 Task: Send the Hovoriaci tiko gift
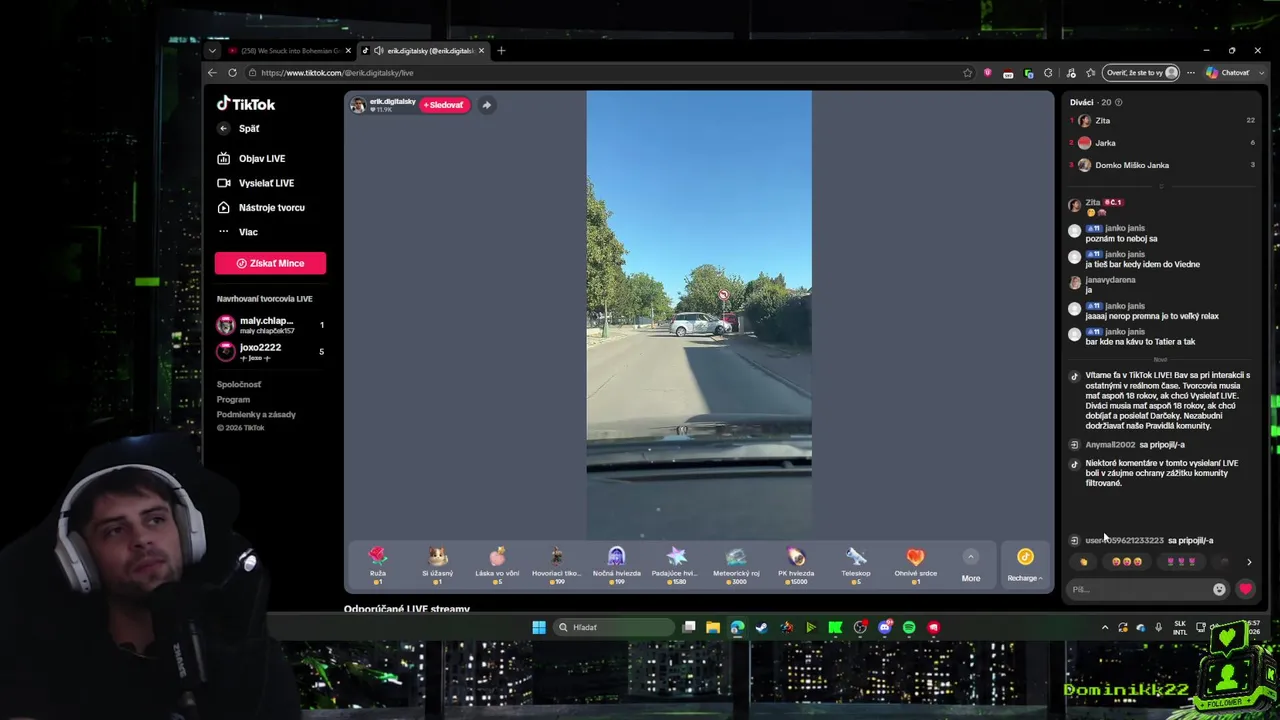click(x=556, y=565)
